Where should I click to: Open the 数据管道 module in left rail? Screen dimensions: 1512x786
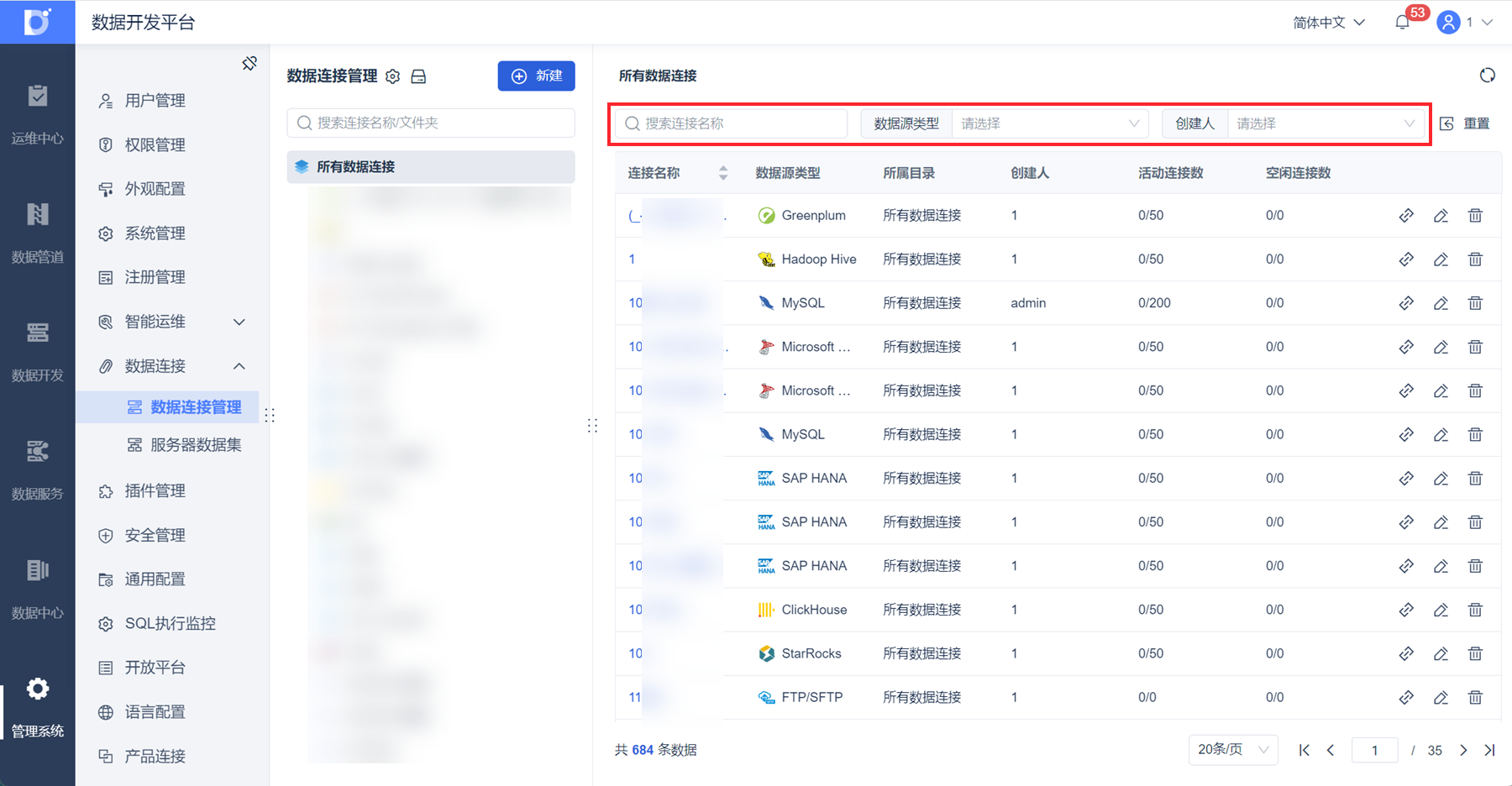point(38,233)
